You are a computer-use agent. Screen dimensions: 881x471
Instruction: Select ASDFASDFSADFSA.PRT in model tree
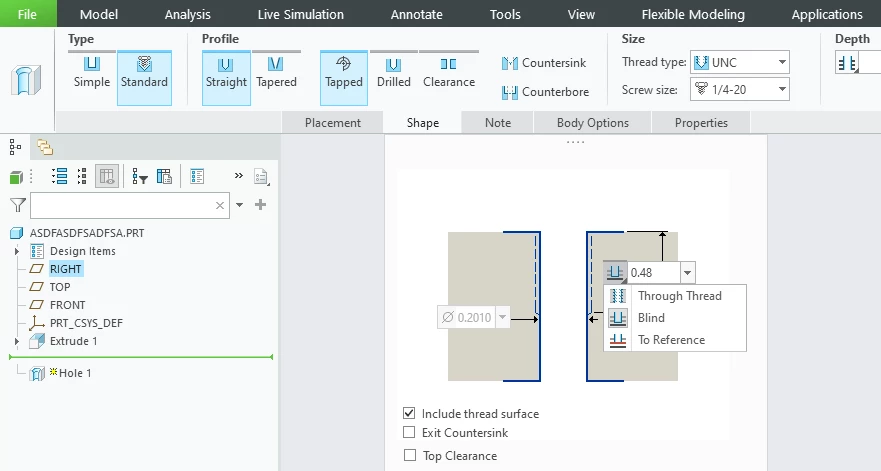(87, 233)
